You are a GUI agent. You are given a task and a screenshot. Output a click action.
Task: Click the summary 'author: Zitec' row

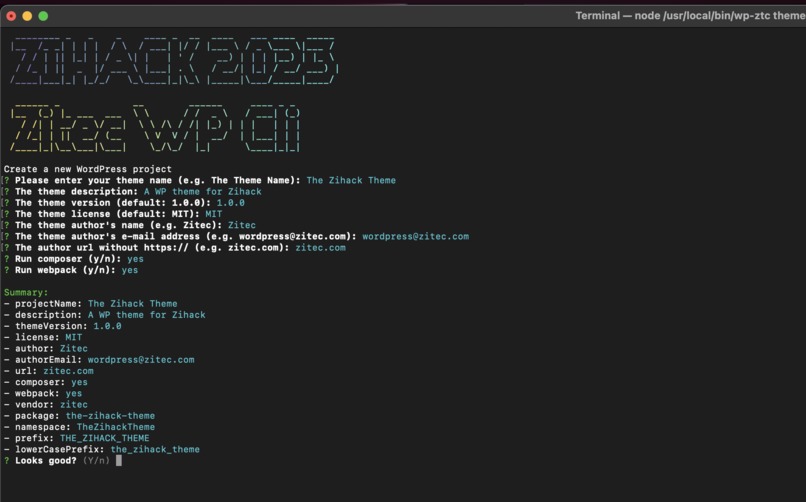(46, 348)
